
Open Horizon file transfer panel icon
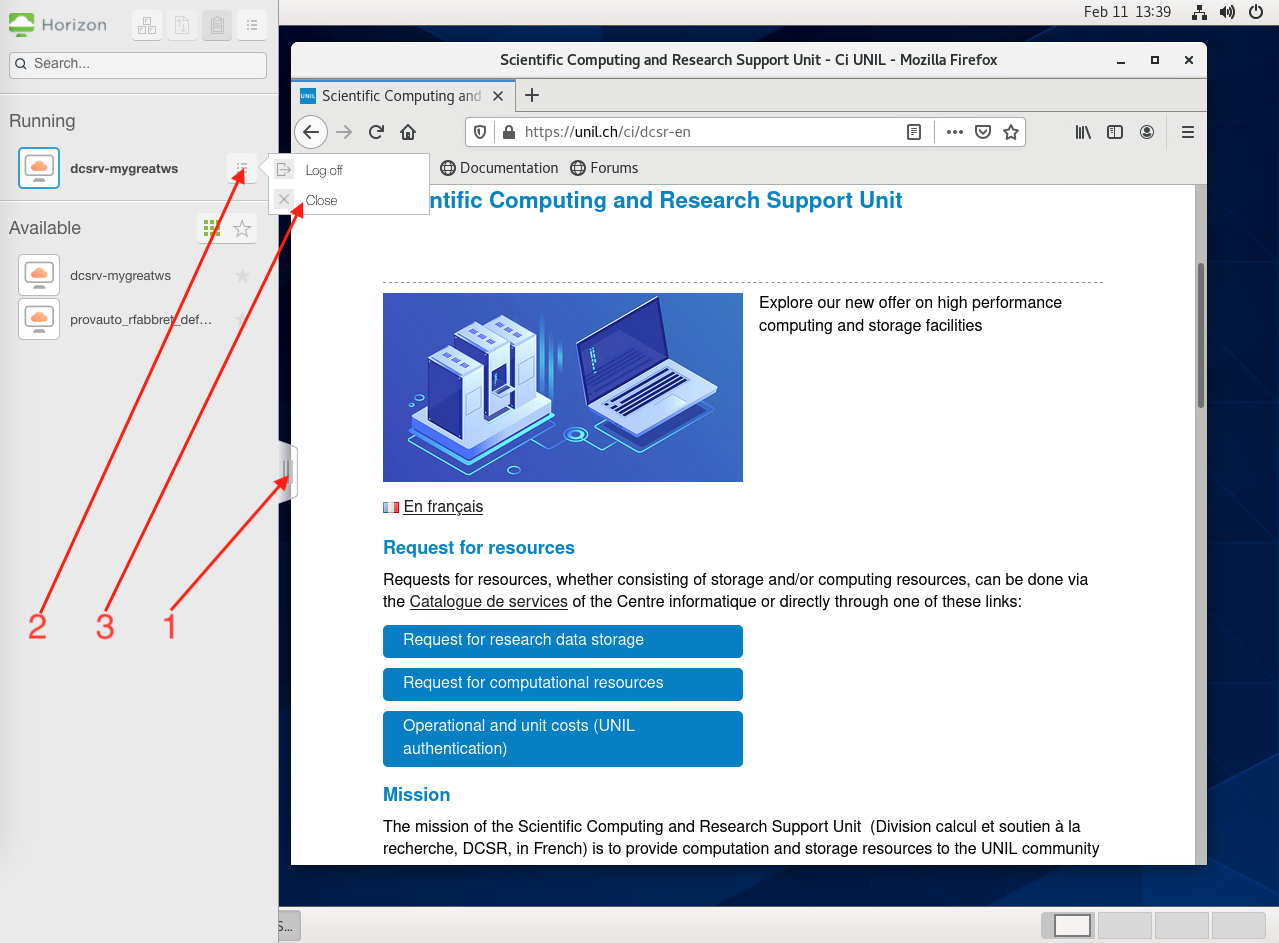coord(182,25)
